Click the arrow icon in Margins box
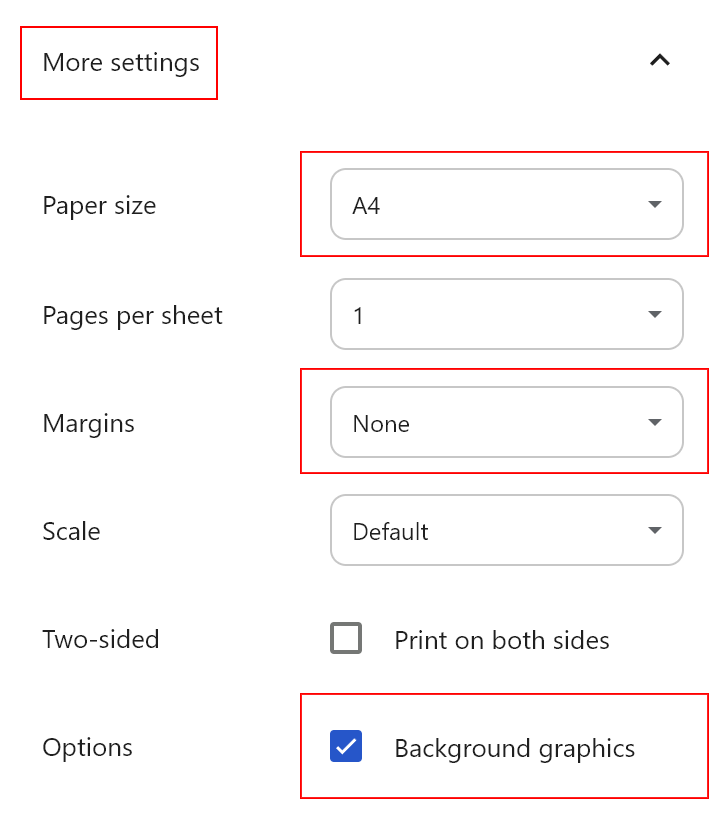This screenshot has height=822, width=726. [x=655, y=423]
